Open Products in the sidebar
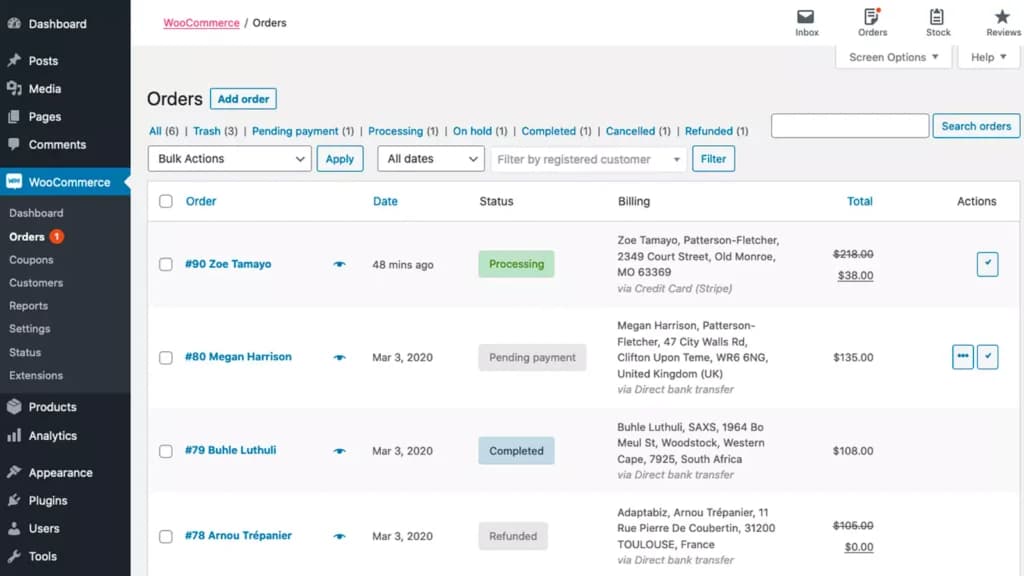The image size is (1024, 576). pyautogui.click(x=52, y=407)
